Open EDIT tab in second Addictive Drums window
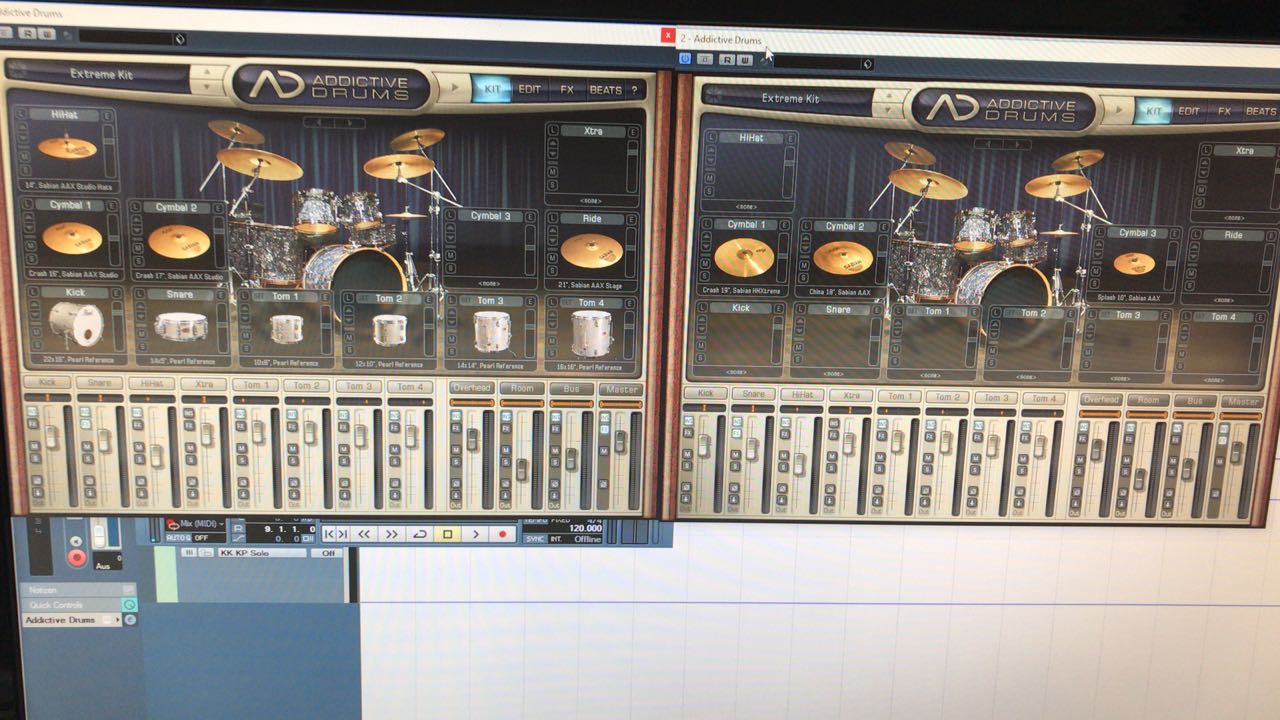Screen dimensions: 1280x720 (x=1188, y=111)
